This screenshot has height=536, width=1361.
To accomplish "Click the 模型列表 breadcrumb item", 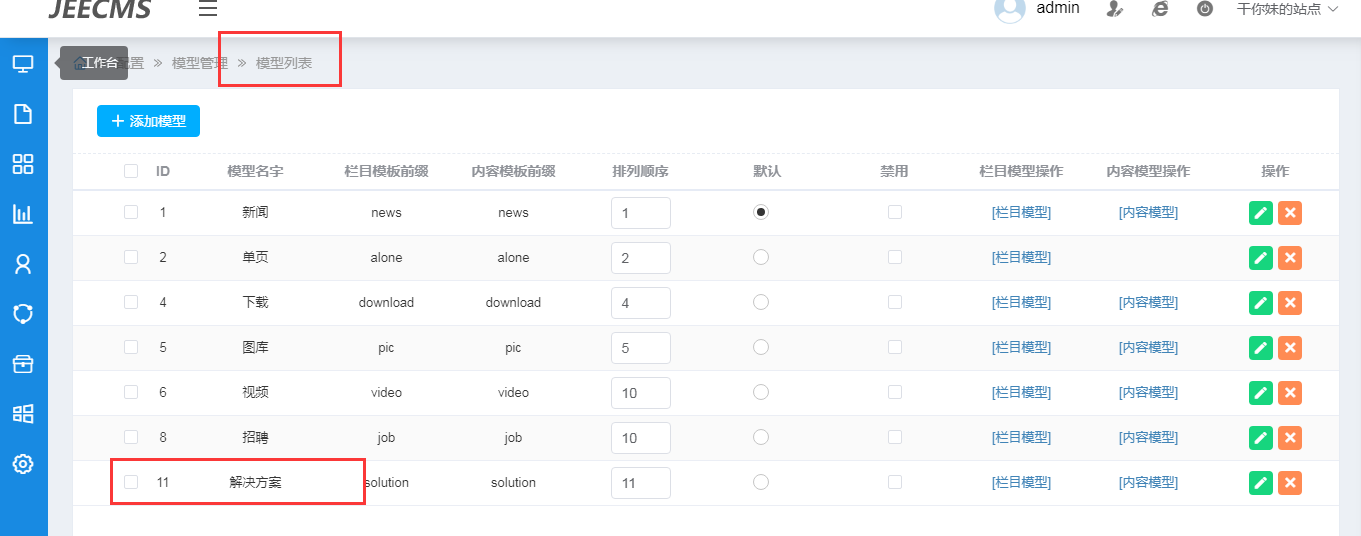I will tap(284, 63).
